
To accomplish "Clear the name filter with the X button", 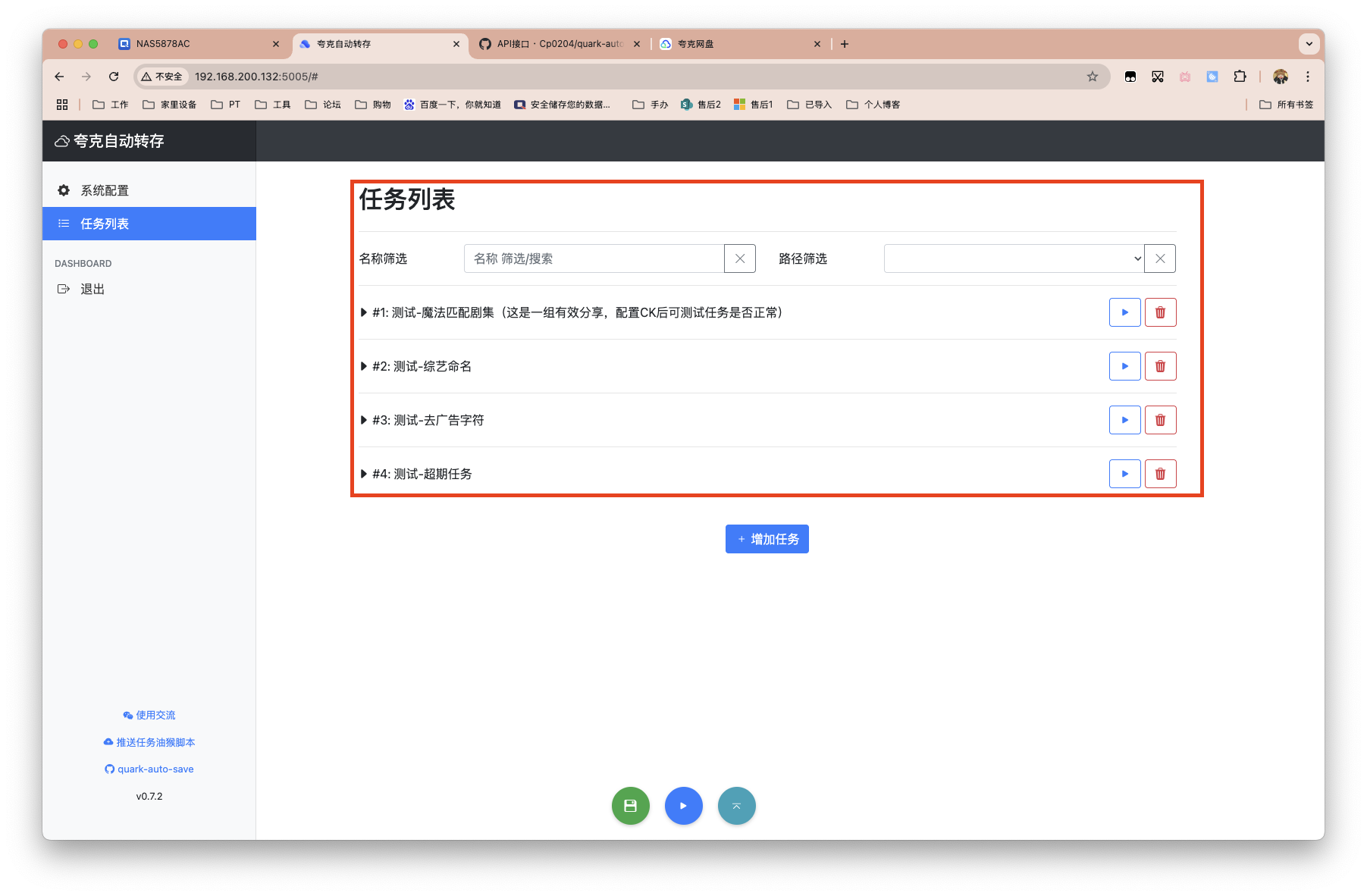I will [x=739, y=258].
